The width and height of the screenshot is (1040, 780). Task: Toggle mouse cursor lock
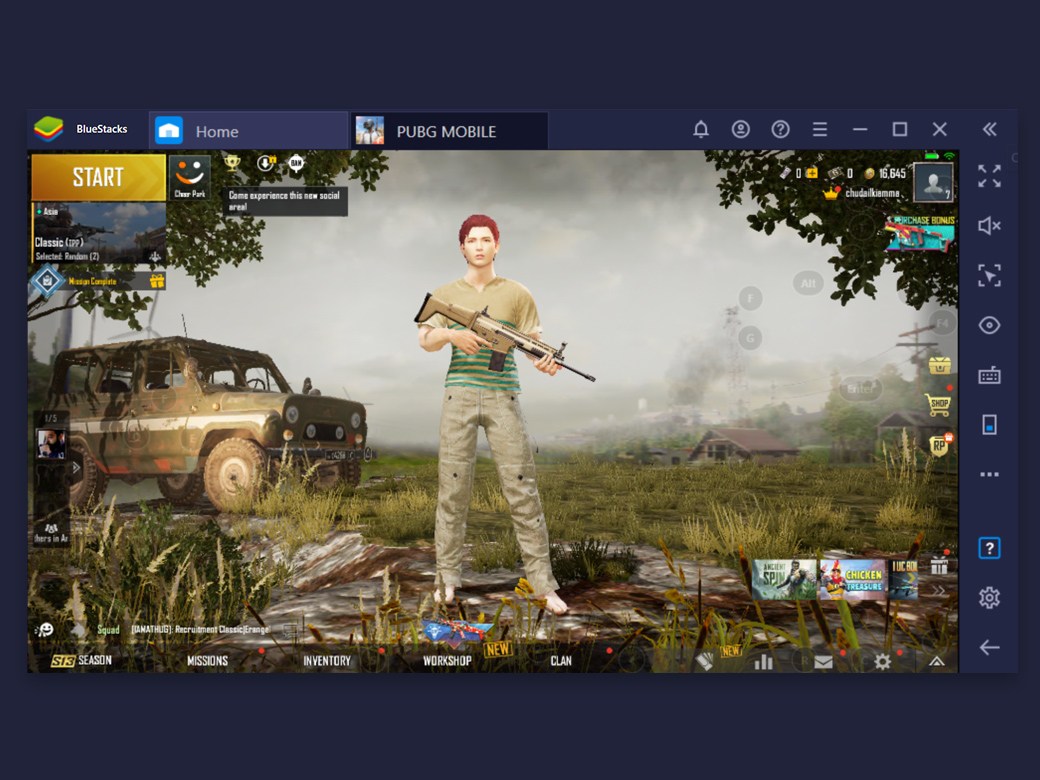point(989,275)
